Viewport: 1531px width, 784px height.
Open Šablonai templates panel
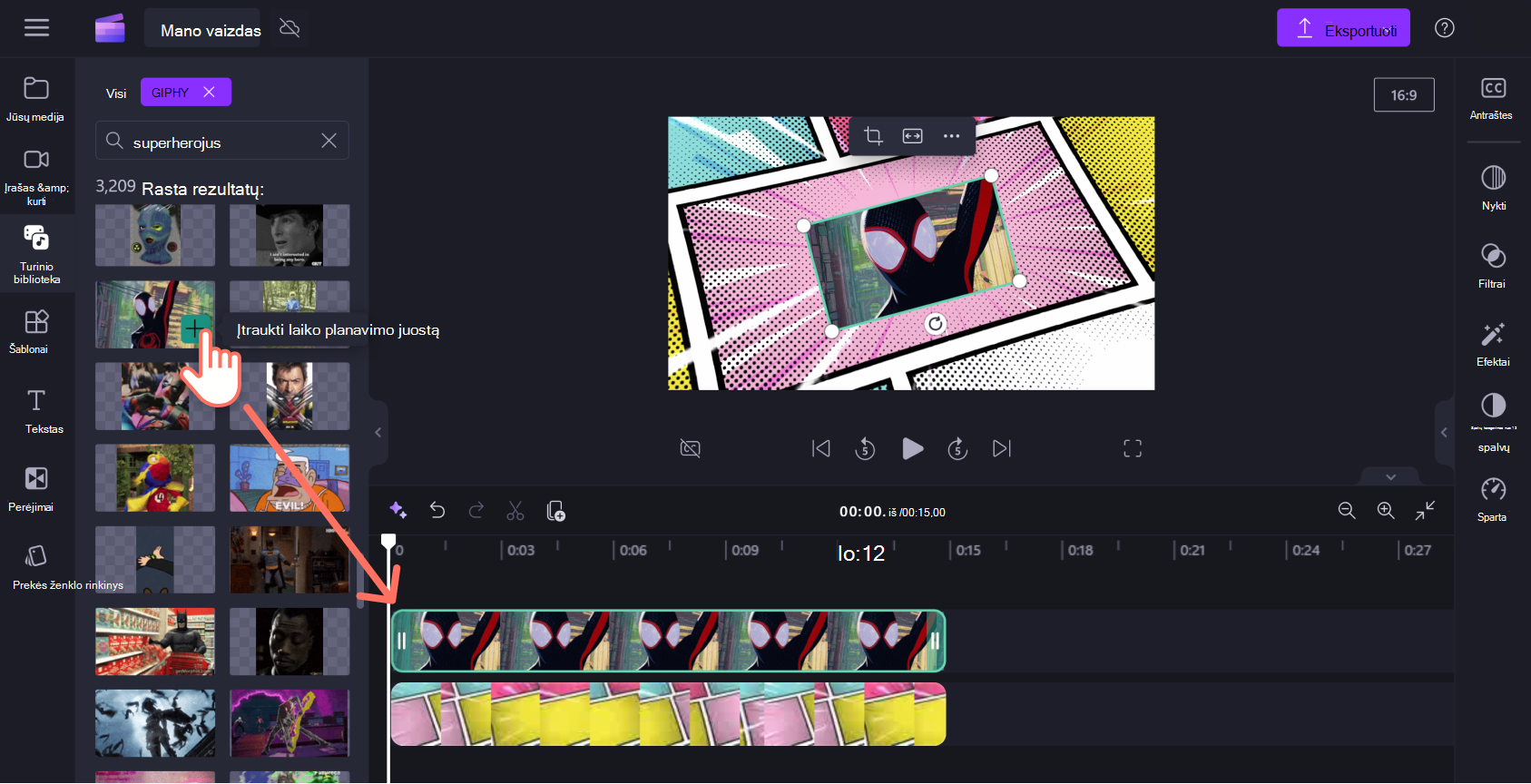[x=36, y=331]
